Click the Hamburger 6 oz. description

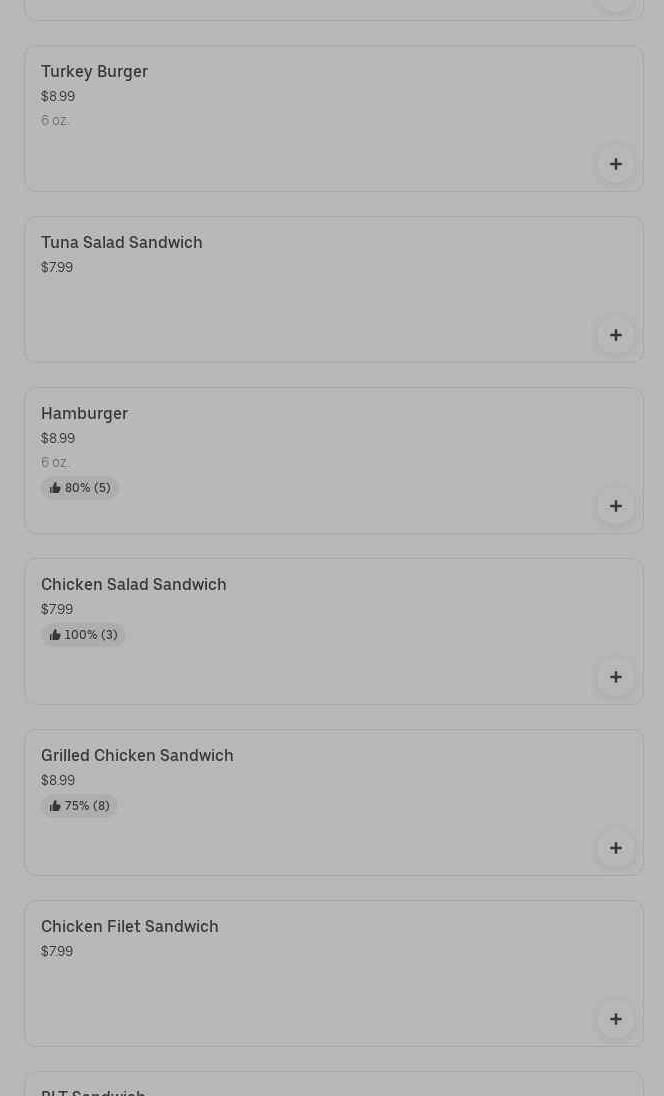point(55,463)
